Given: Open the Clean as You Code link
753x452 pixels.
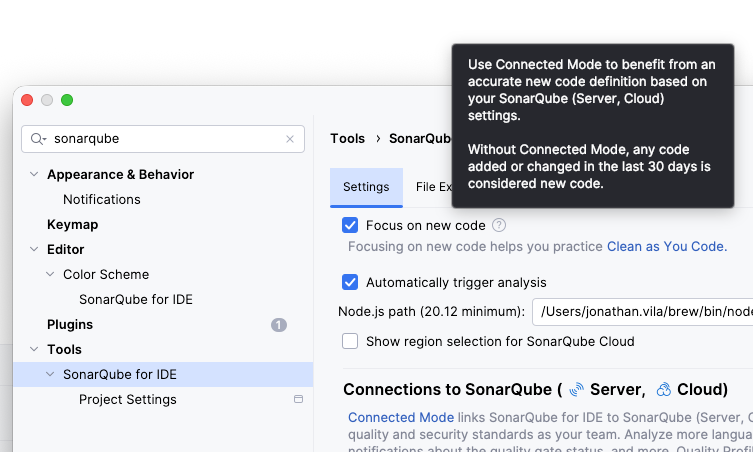Looking at the screenshot, I should (x=666, y=246).
